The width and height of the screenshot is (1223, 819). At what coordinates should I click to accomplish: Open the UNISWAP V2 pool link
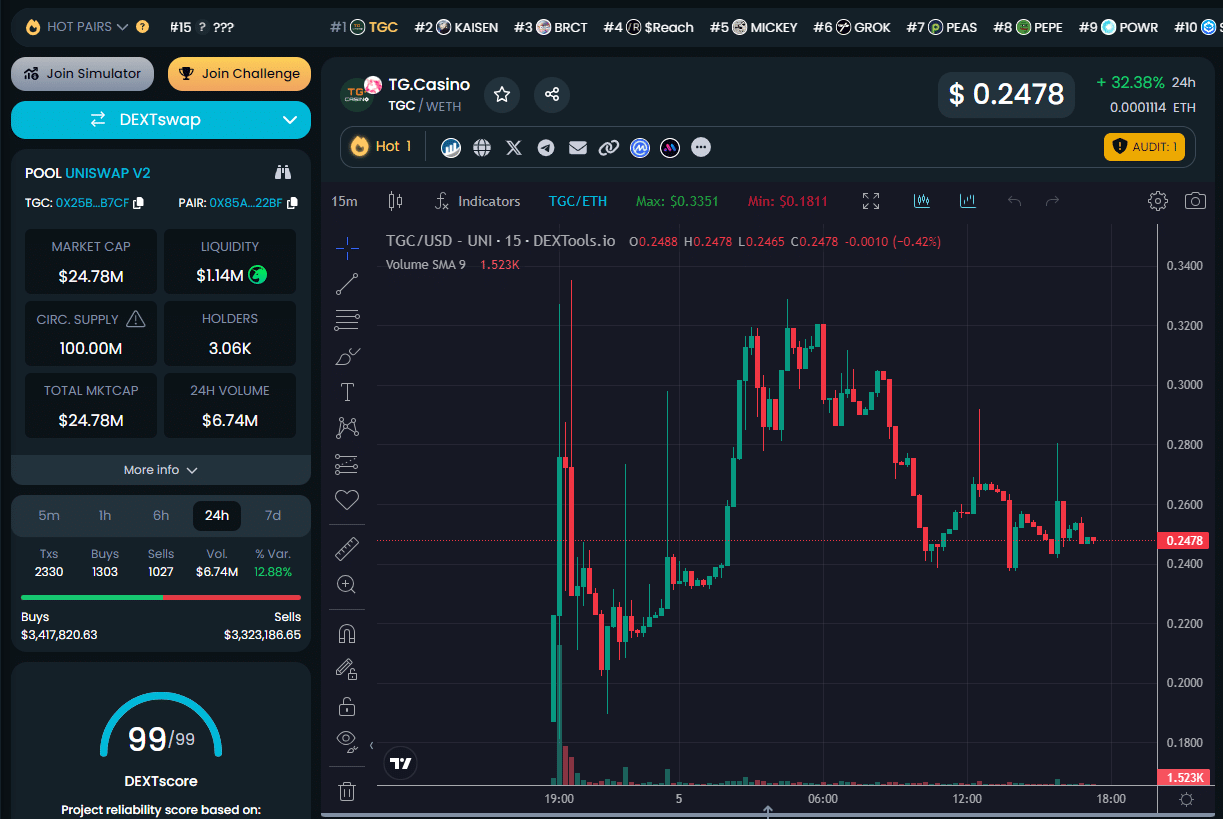coord(108,173)
